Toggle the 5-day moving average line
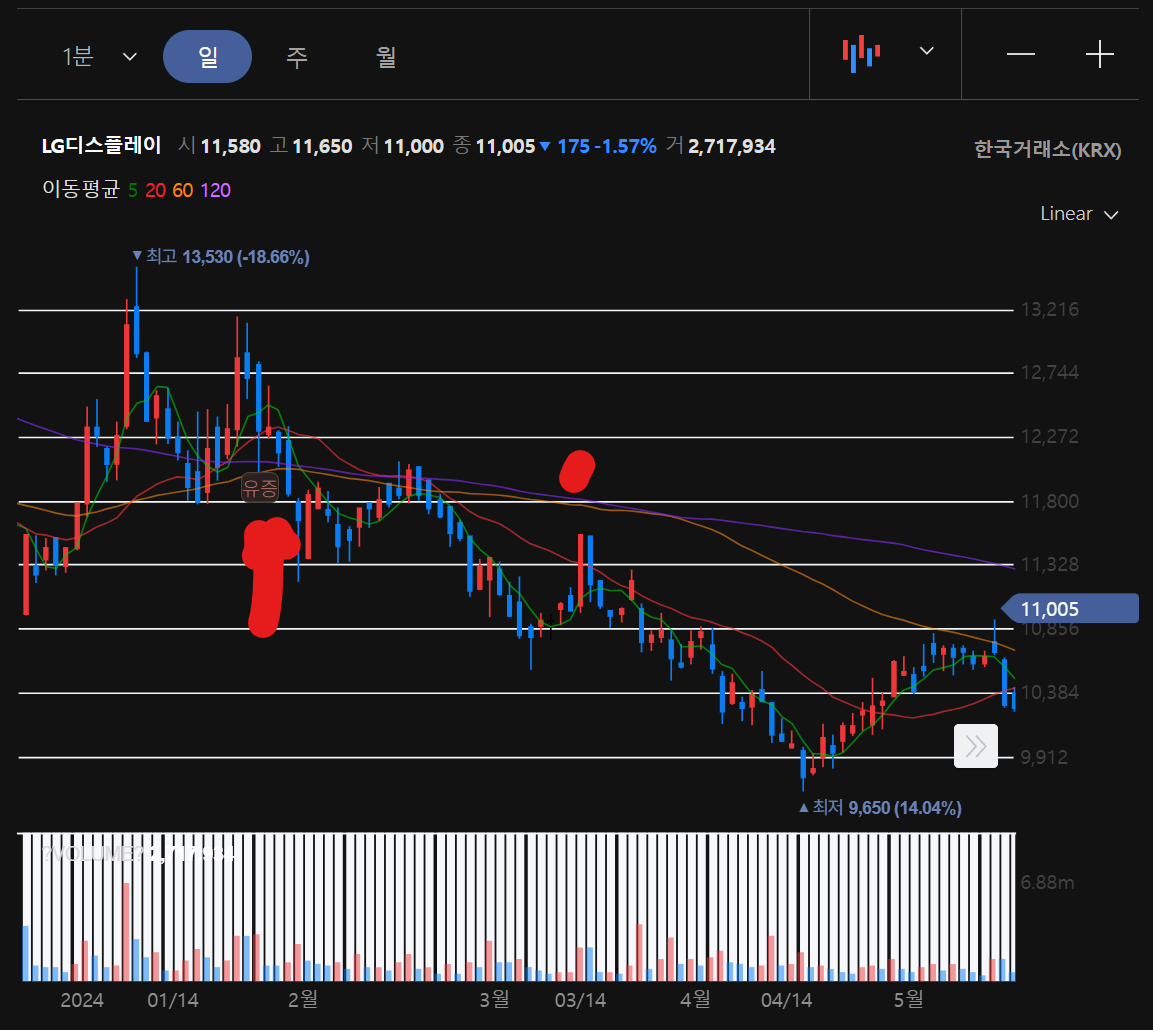 click(133, 190)
